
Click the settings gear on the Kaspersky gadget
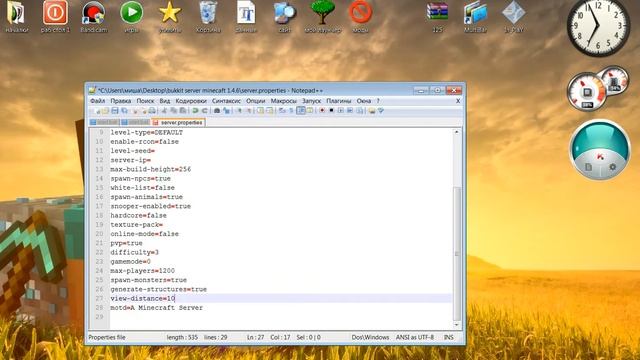point(612,167)
